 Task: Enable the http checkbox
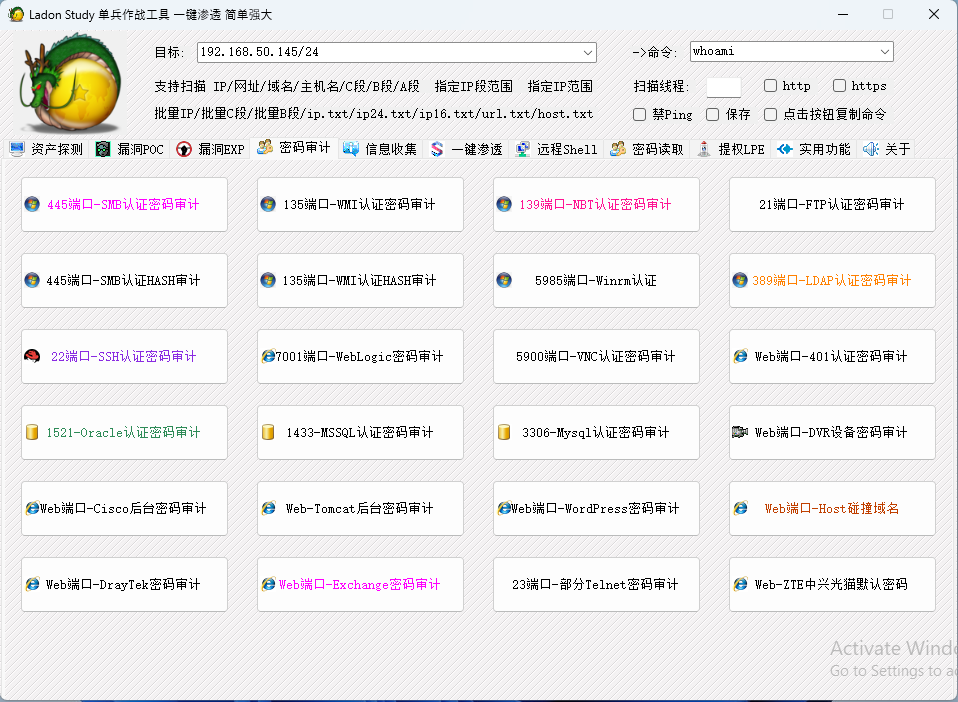[770, 86]
